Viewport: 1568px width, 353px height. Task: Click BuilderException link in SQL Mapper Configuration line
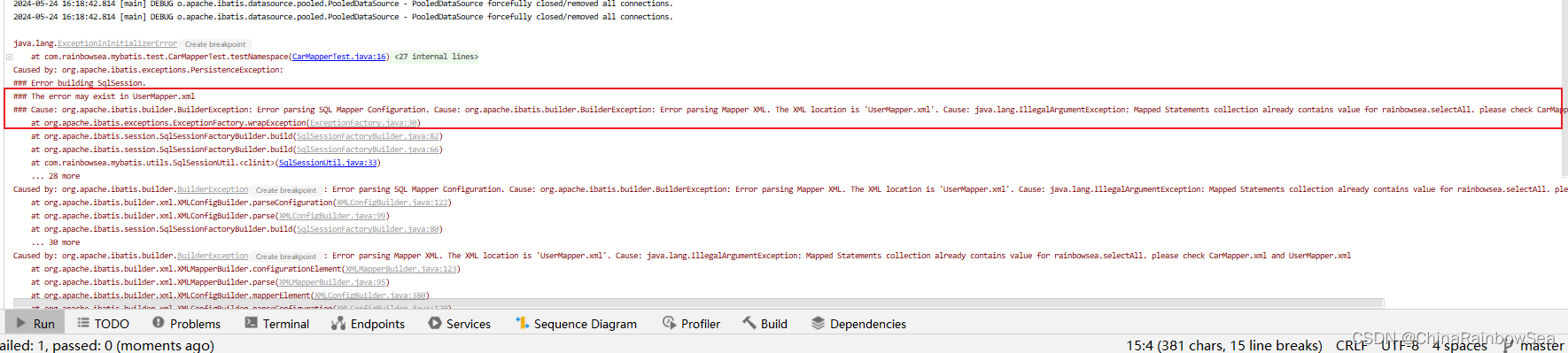213,189
